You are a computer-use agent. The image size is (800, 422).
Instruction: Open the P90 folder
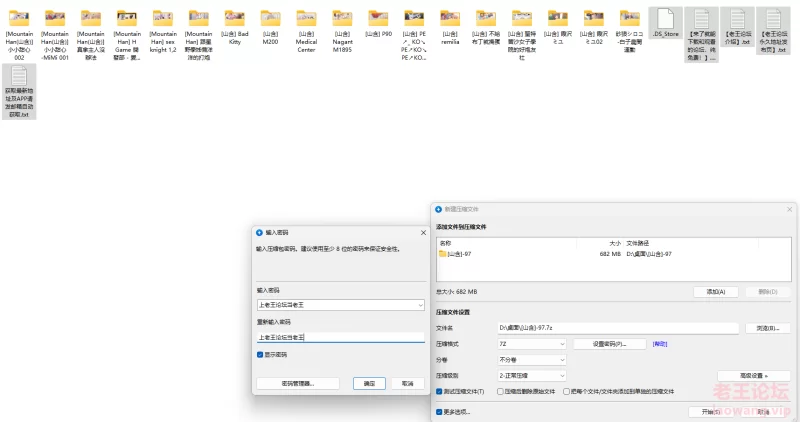(x=378, y=18)
